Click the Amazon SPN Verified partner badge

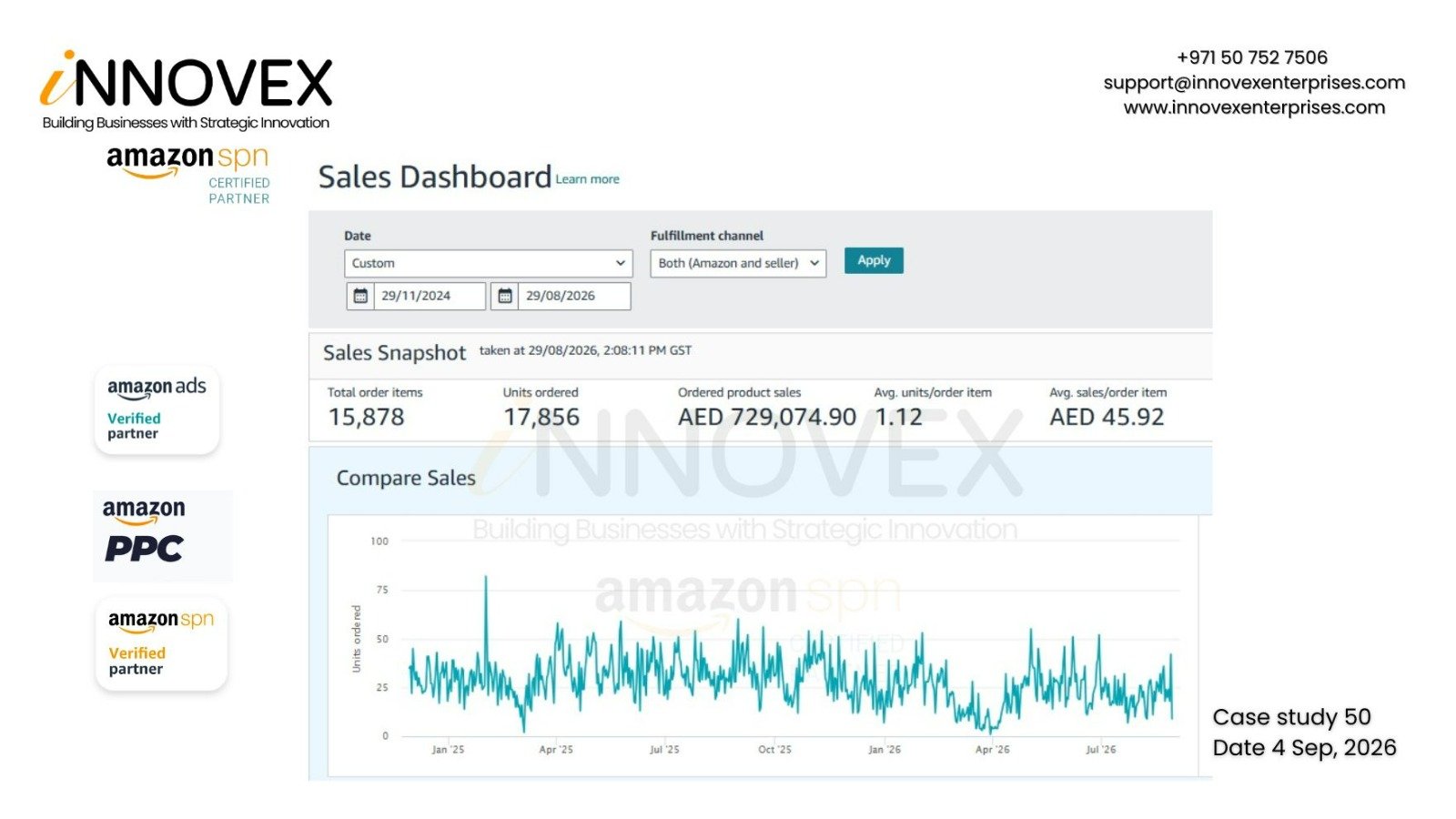[161, 643]
